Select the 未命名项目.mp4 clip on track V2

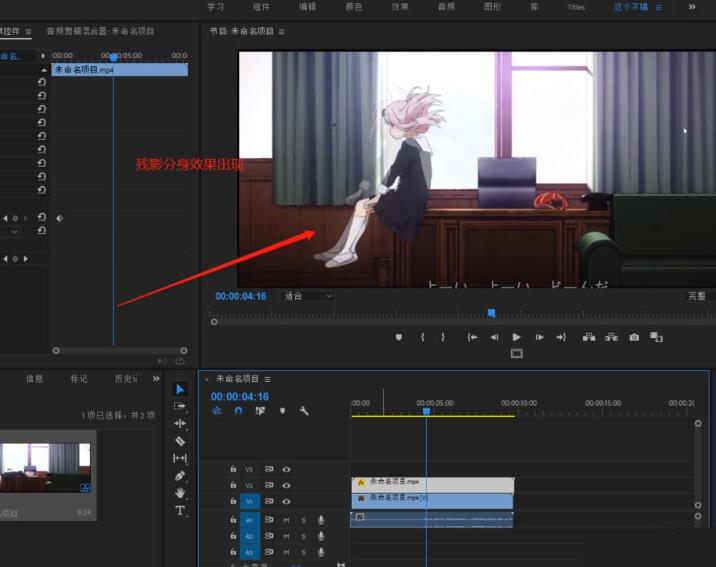432,482
